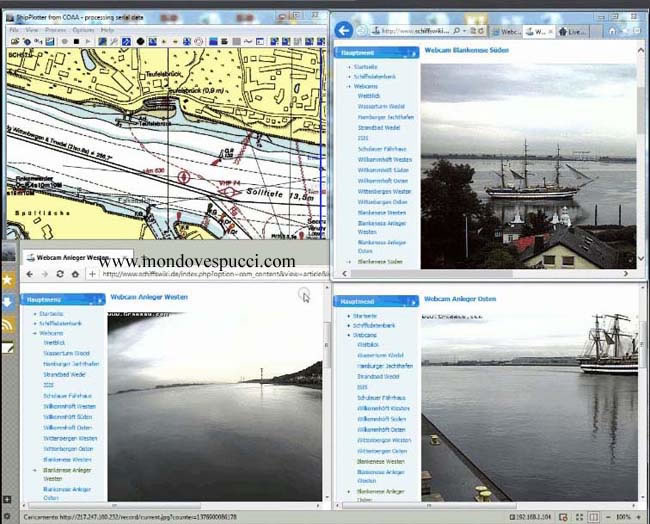Open the Options menu in ShipPlotter
The height and width of the screenshot is (524, 650).
coord(83,30)
